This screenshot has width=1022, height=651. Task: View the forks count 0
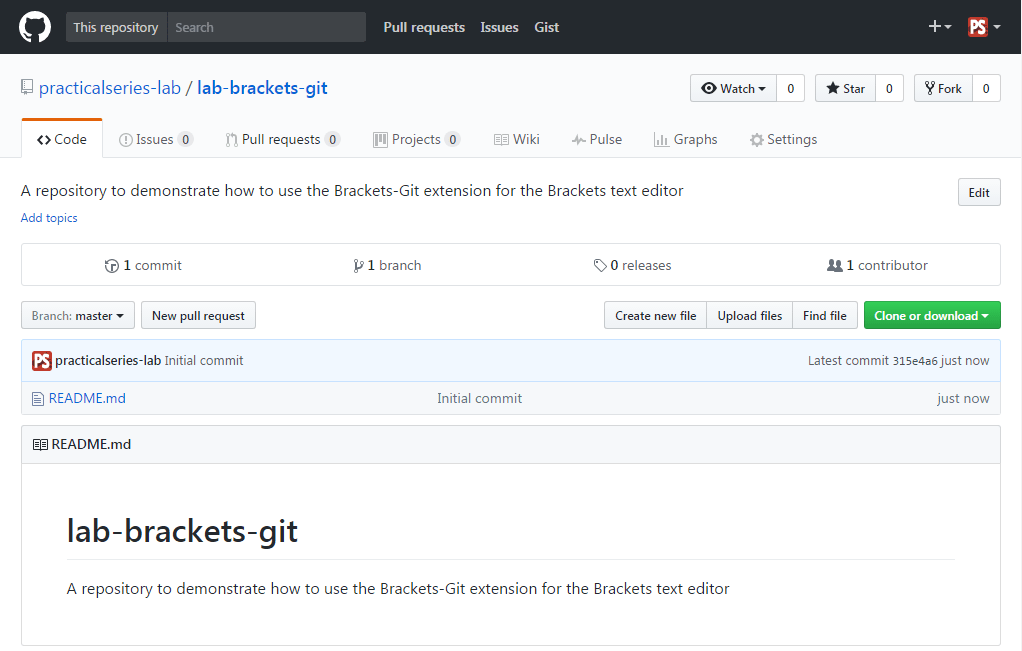pos(986,89)
